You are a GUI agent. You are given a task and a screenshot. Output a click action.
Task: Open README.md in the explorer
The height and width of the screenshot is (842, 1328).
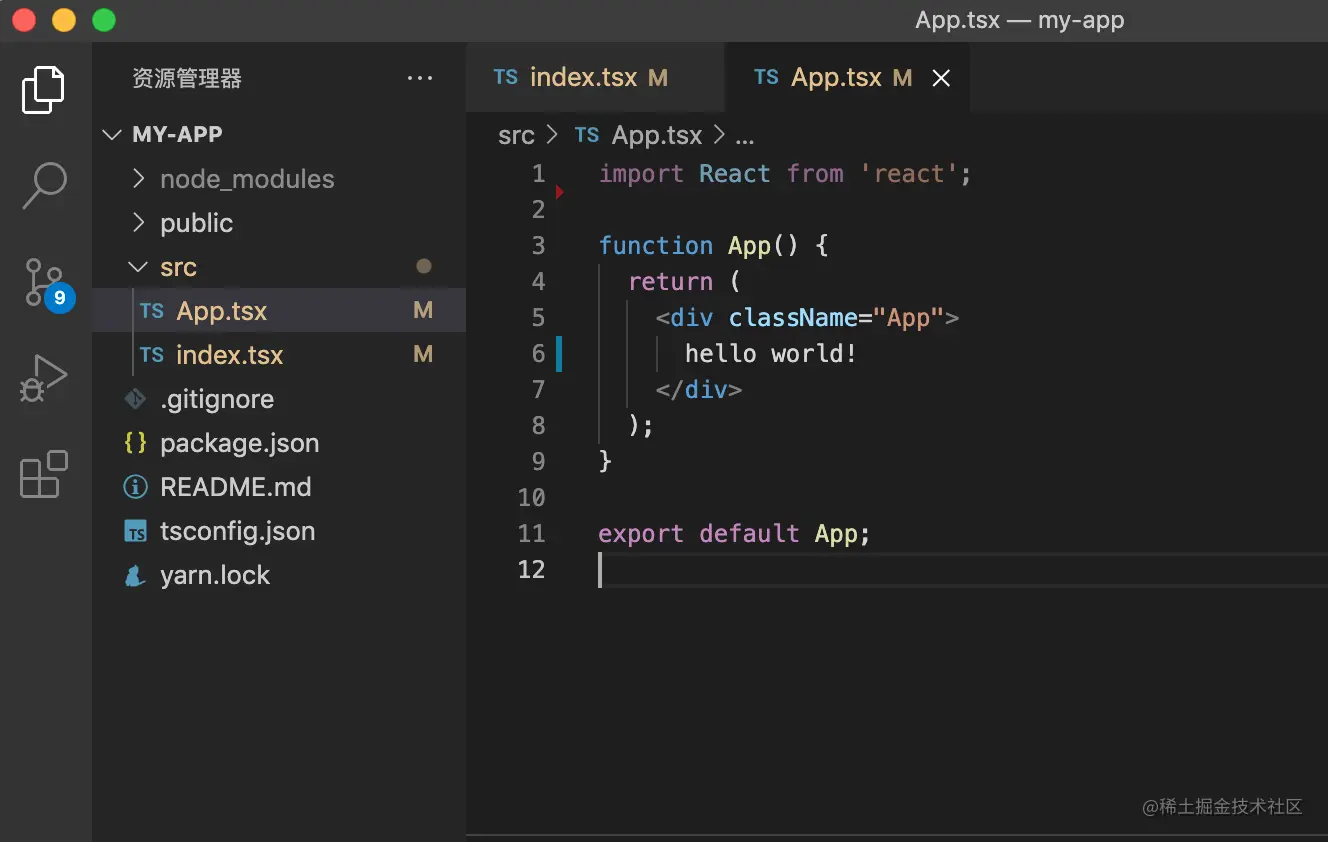(235, 487)
